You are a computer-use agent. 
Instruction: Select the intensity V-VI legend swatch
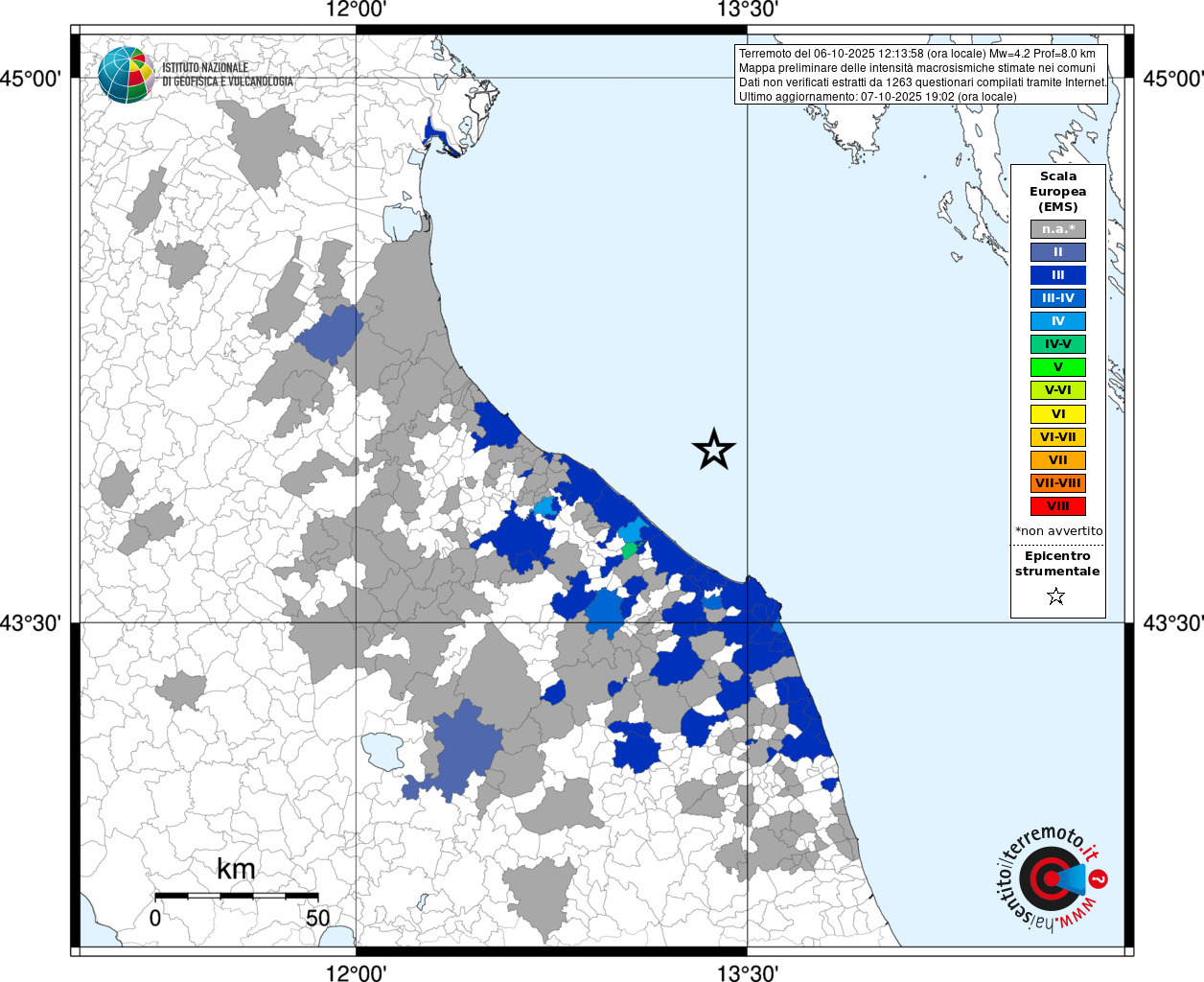1058,390
